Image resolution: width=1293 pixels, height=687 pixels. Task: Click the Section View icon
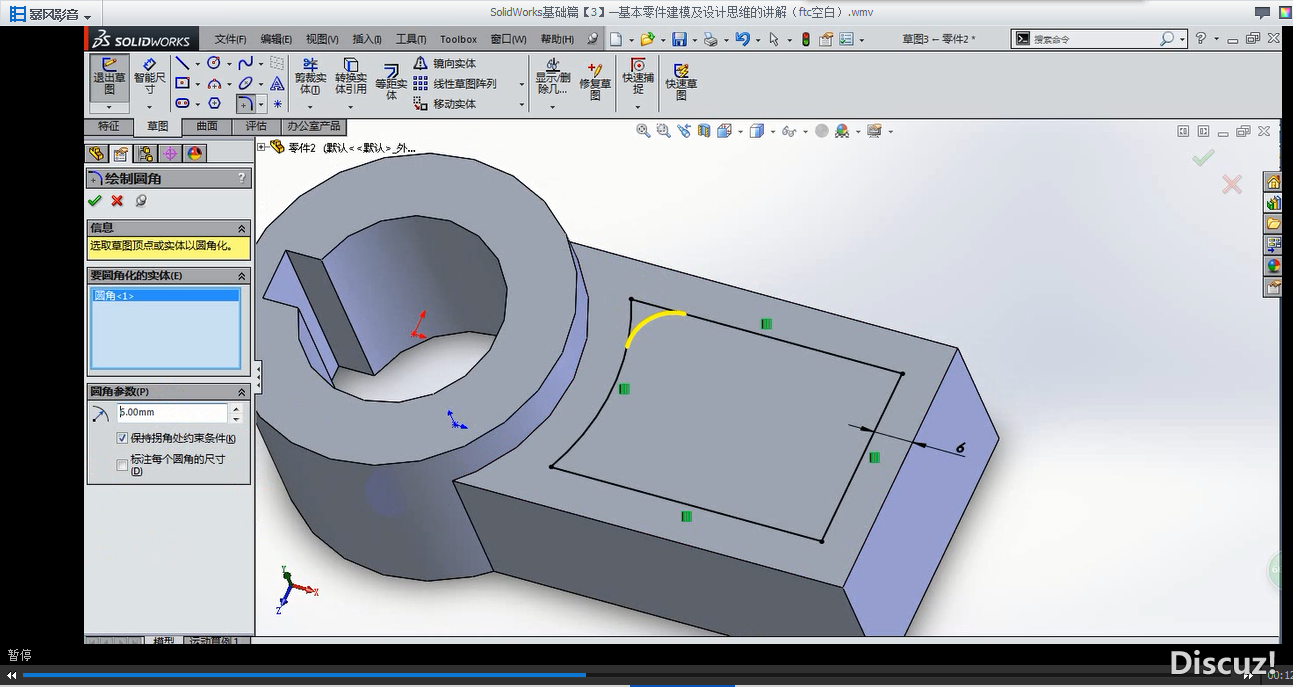pyautogui.click(x=705, y=131)
